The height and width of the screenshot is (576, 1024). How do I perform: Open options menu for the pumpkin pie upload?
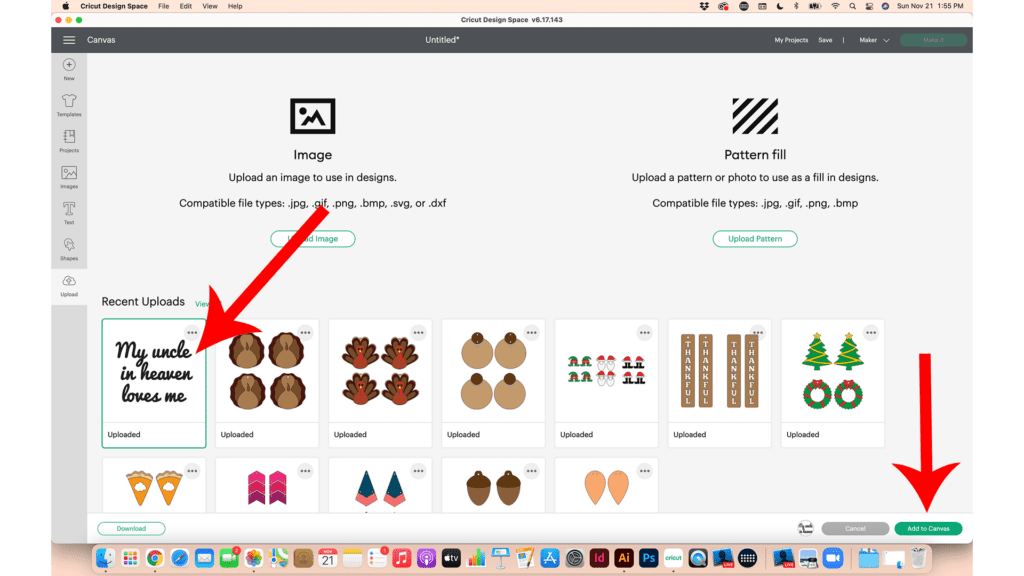pyautogui.click(x=192, y=471)
